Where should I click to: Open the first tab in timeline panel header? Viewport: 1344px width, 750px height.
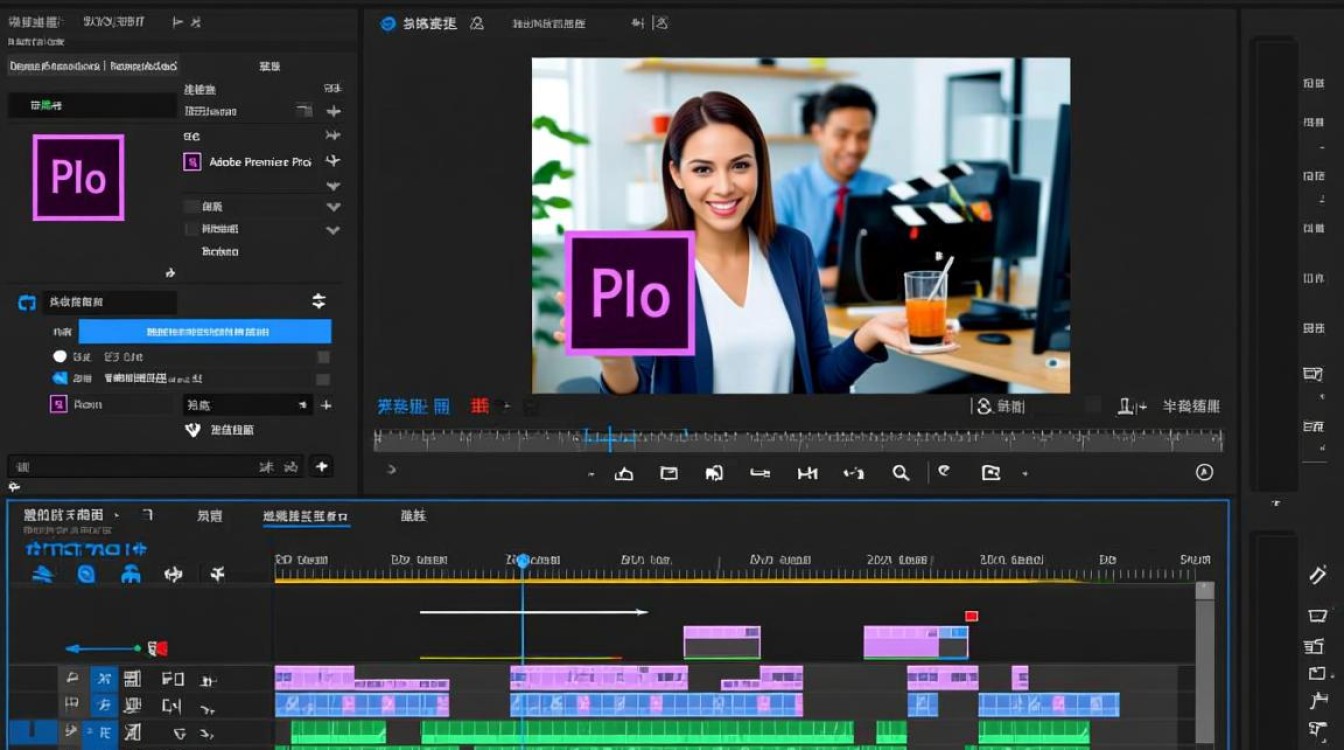[x=63, y=515]
